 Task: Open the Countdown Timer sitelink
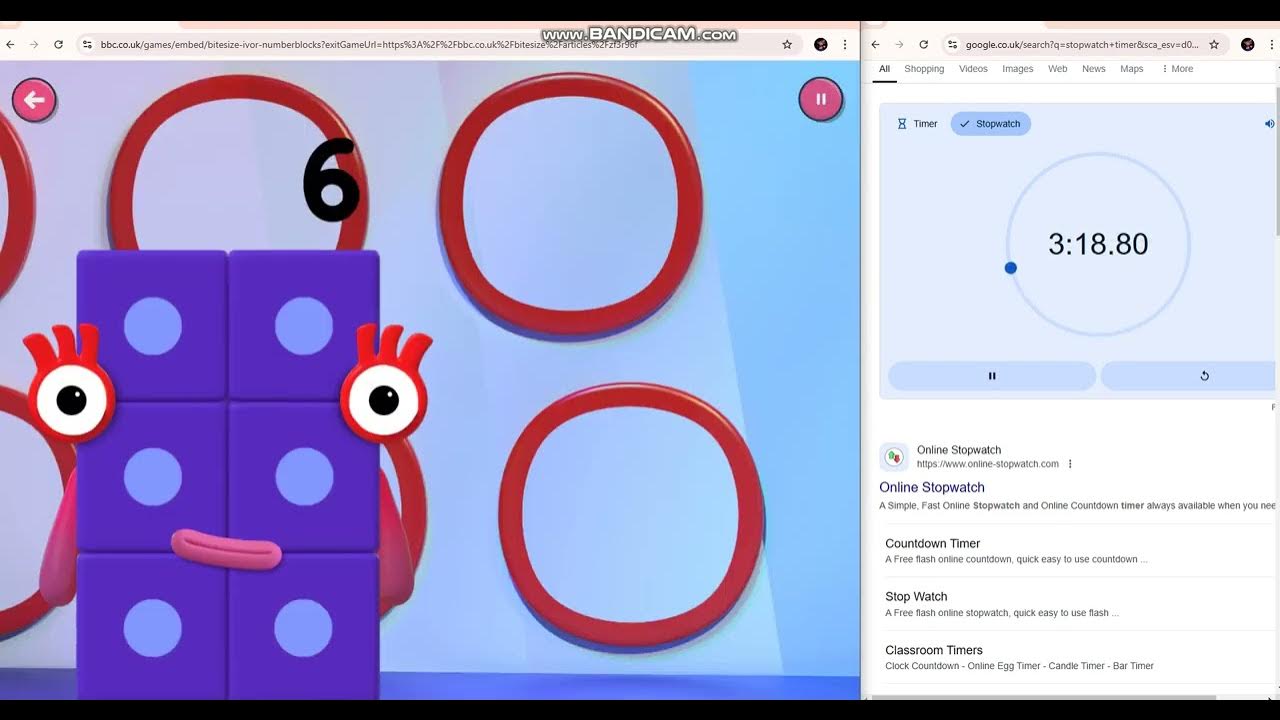(x=932, y=544)
